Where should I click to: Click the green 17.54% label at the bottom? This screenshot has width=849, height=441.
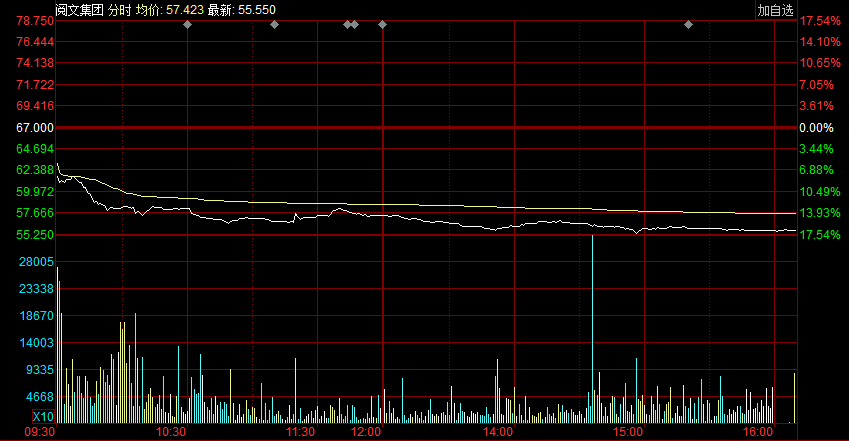(x=820, y=235)
